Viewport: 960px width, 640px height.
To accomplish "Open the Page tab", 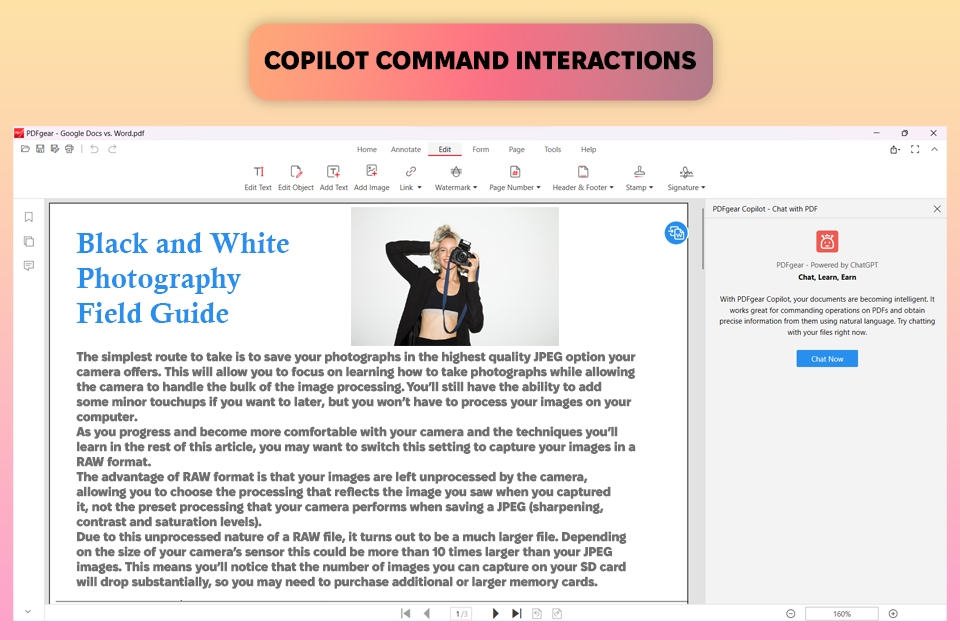I will pos(517,149).
